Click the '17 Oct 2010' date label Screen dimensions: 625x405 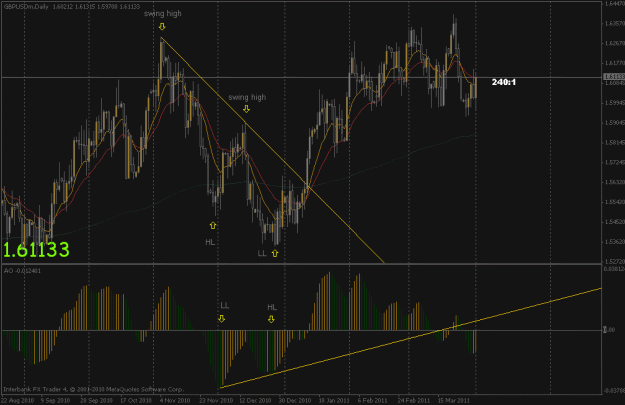coord(136,400)
